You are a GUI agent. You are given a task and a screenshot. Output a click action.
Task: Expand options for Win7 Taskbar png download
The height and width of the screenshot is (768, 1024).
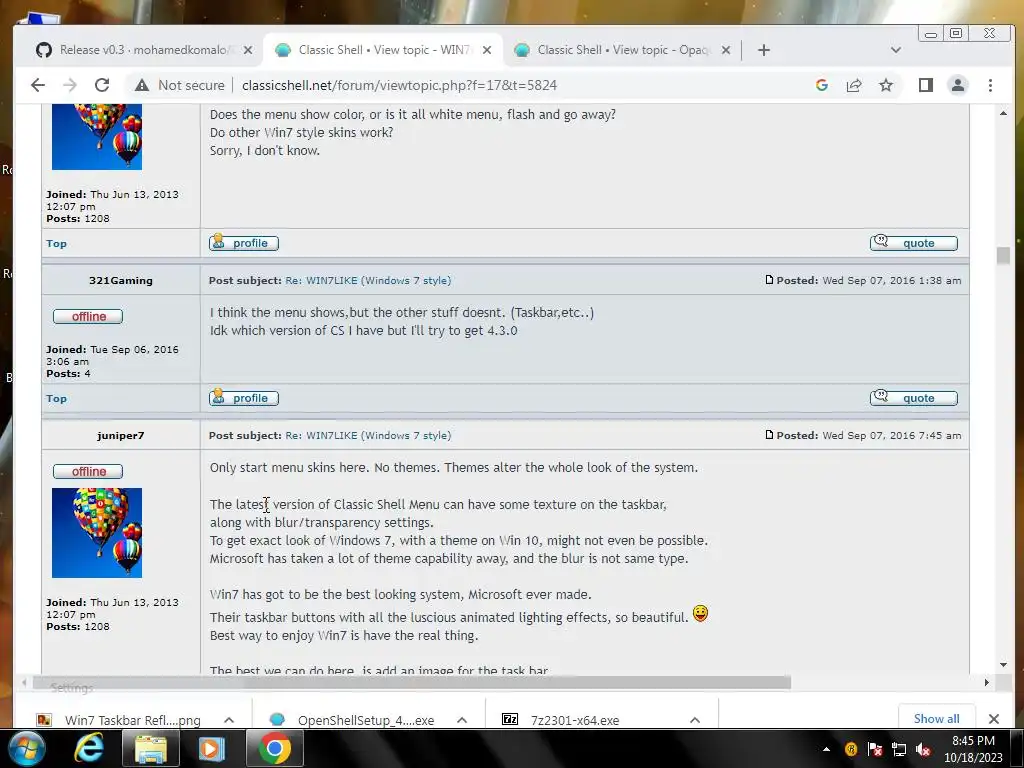[x=229, y=720]
